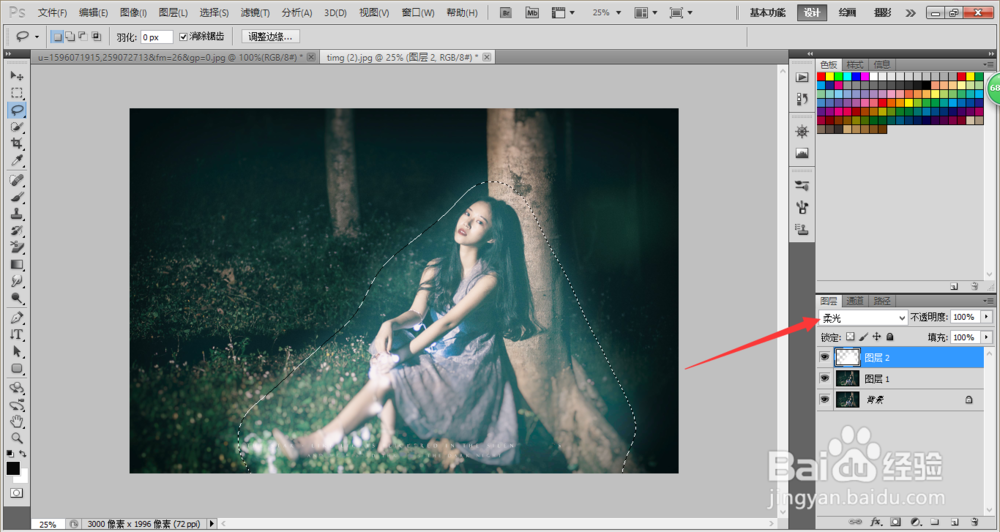Select the Rounded Rectangle shape tool
The image size is (1000, 532).
17,368
